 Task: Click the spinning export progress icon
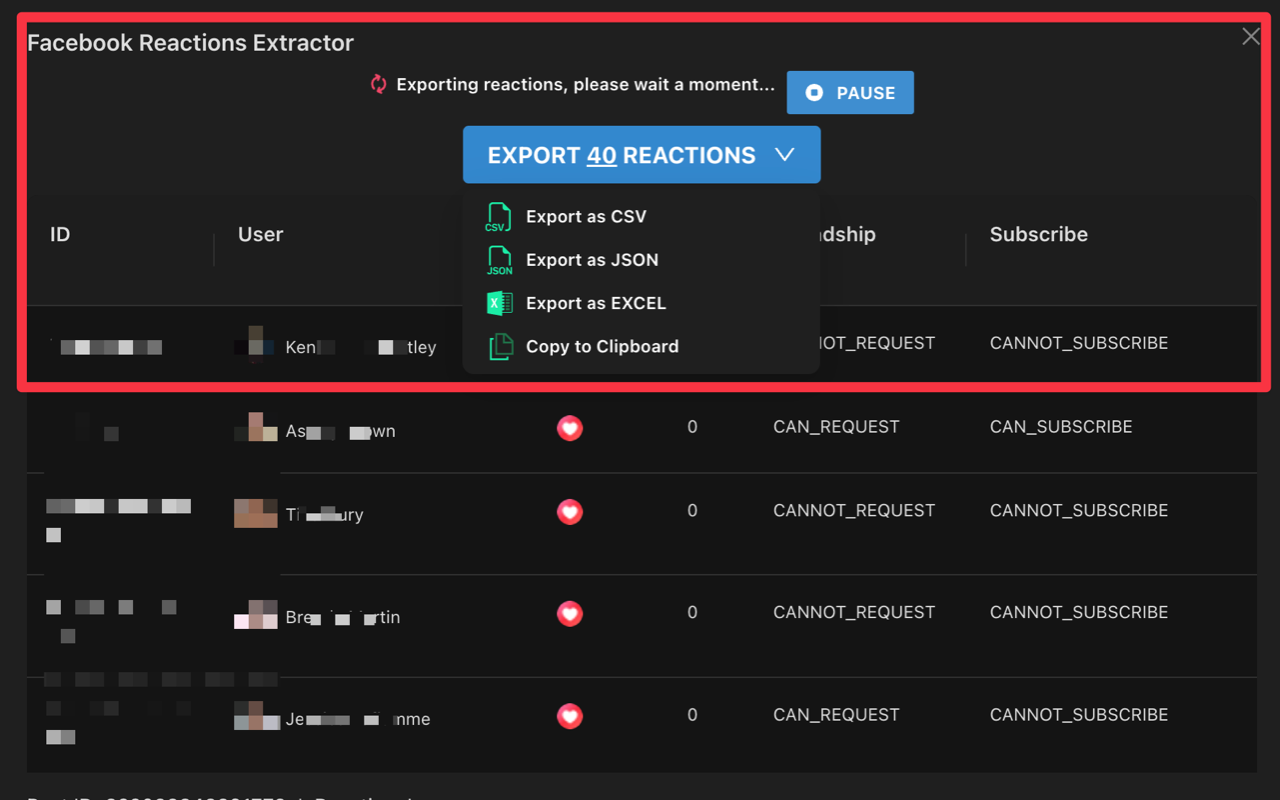pos(378,84)
